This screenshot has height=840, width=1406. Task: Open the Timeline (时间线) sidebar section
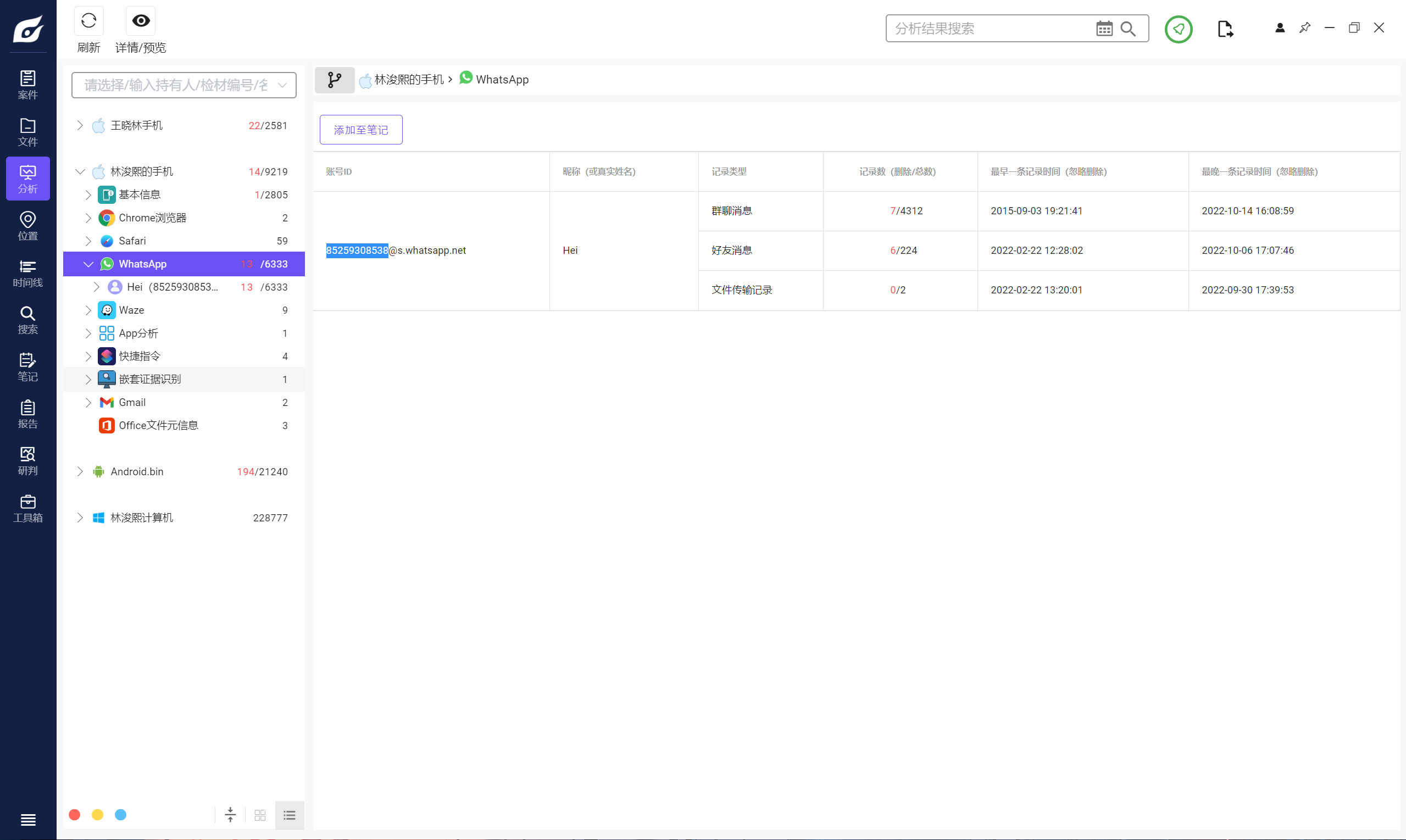pyautogui.click(x=27, y=273)
